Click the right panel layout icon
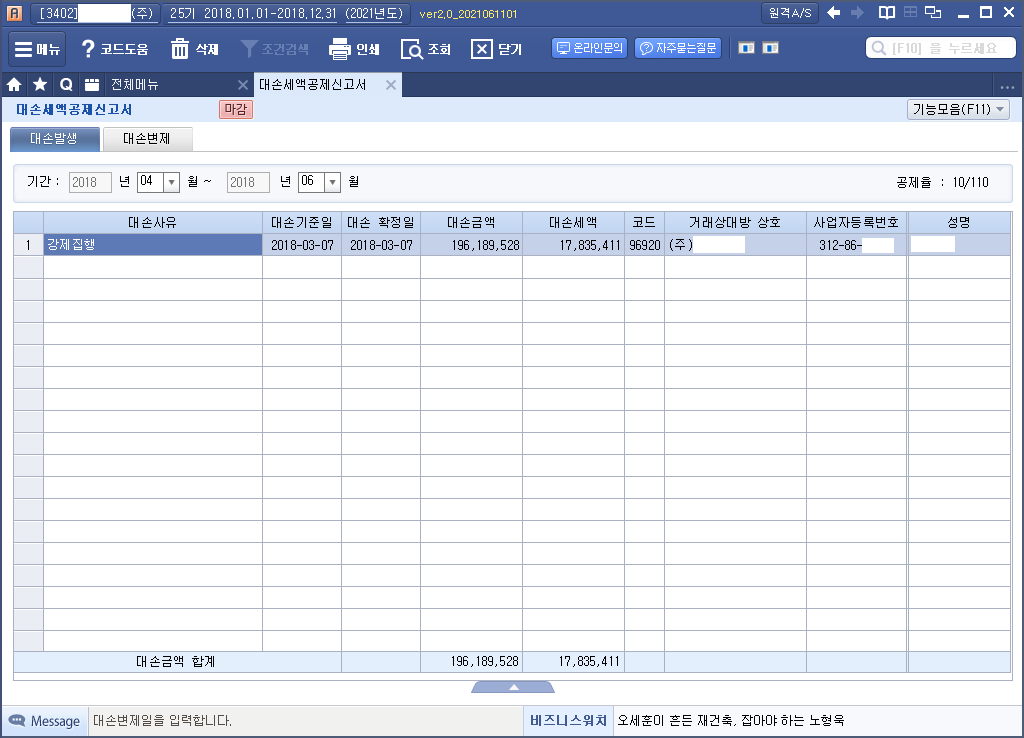1024x738 pixels. click(x=771, y=48)
